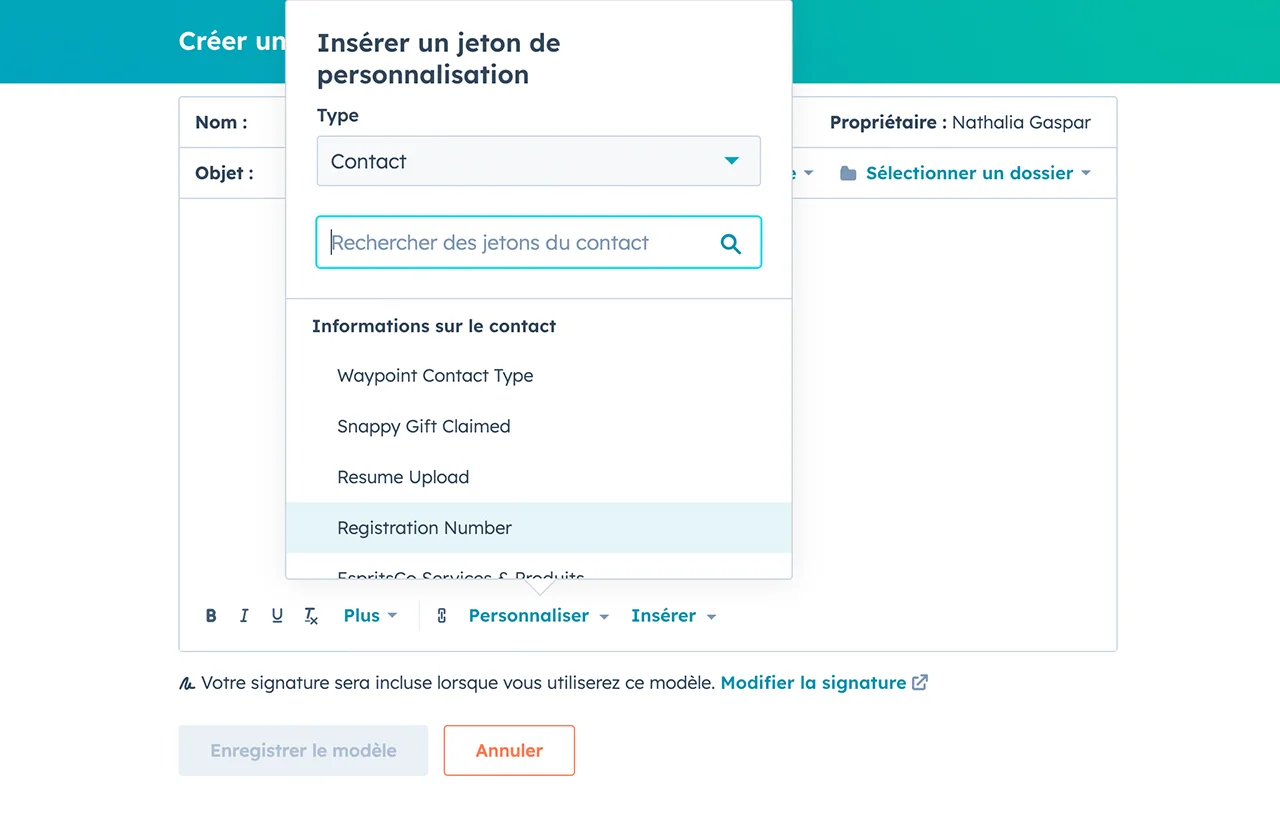The height and width of the screenshot is (813, 1280).
Task: Click the external link icon after Modifier la signature
Action: coord(920,683)
